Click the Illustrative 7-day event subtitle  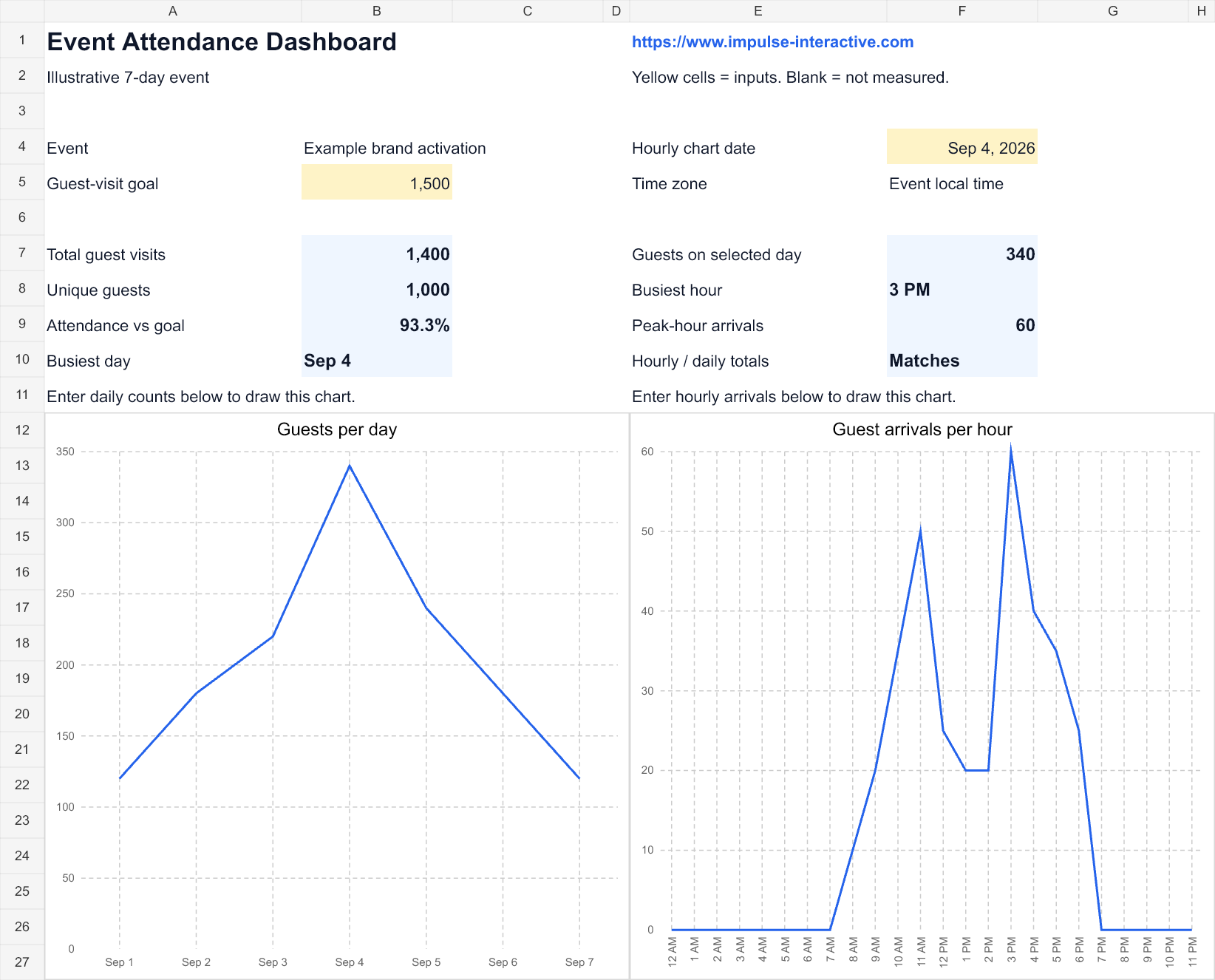point(128,78)
